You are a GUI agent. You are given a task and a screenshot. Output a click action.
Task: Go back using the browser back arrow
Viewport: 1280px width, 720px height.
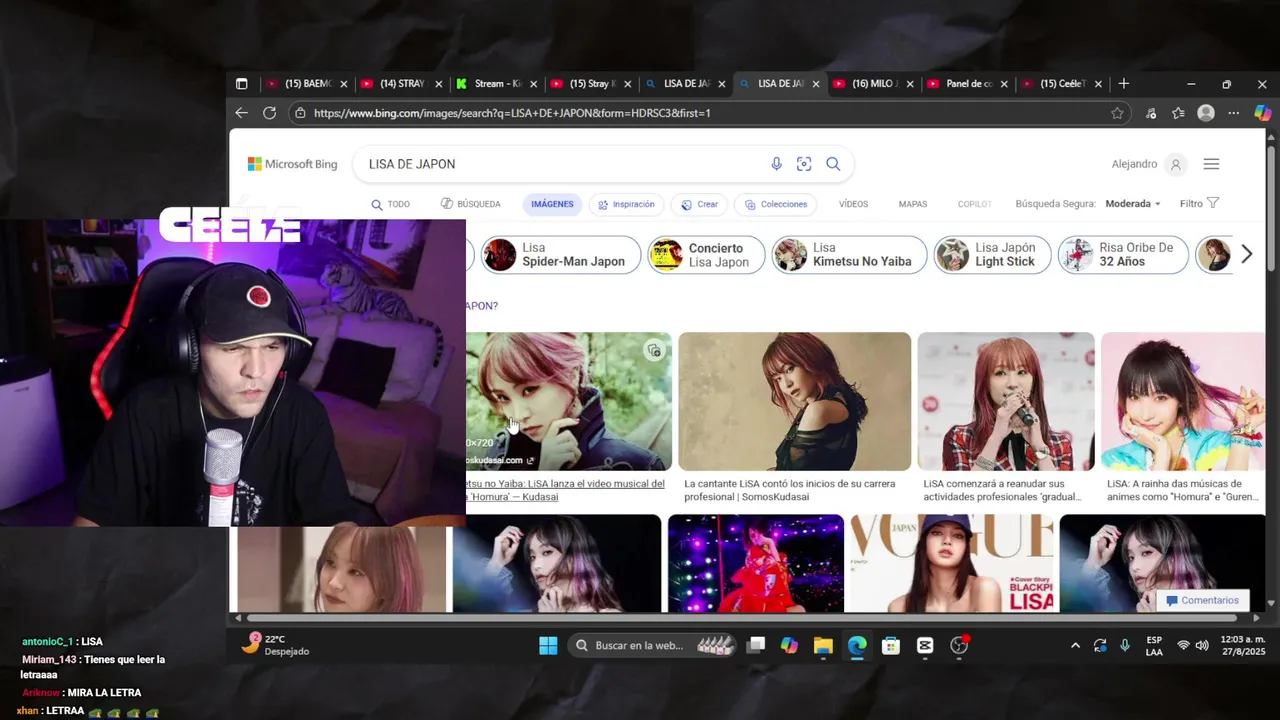[241, 113]
